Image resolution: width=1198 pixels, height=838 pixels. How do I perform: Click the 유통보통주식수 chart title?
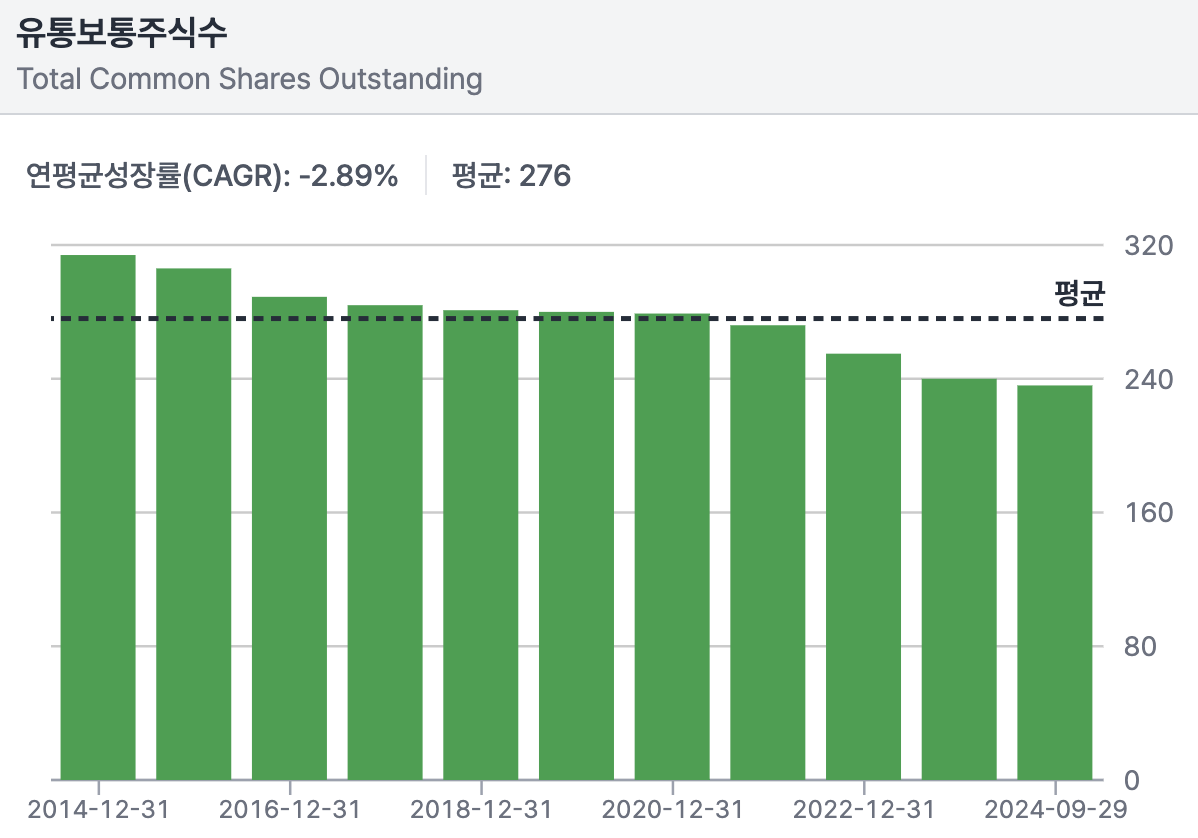click(x=122, y=34)
